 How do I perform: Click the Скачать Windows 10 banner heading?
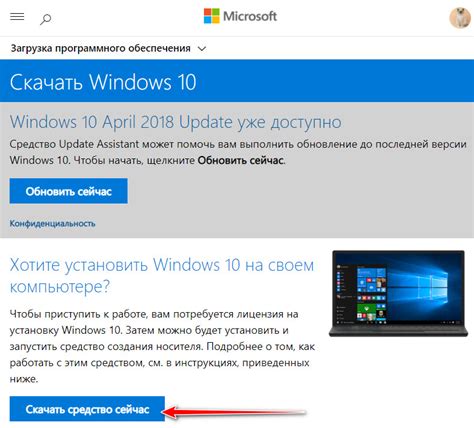tap(103, 82)
